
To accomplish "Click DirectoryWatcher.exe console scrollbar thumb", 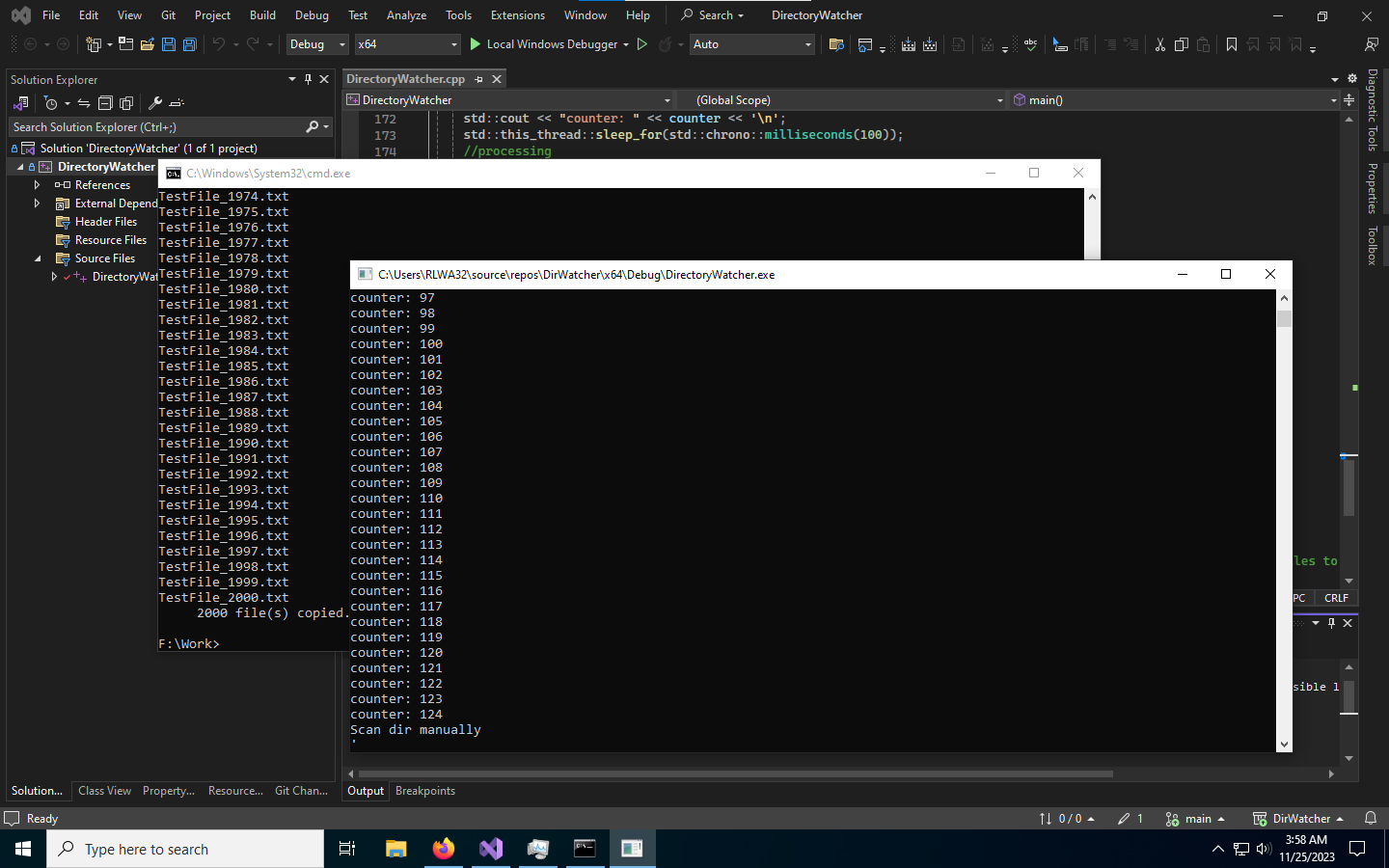I will tap(1284, 318).
